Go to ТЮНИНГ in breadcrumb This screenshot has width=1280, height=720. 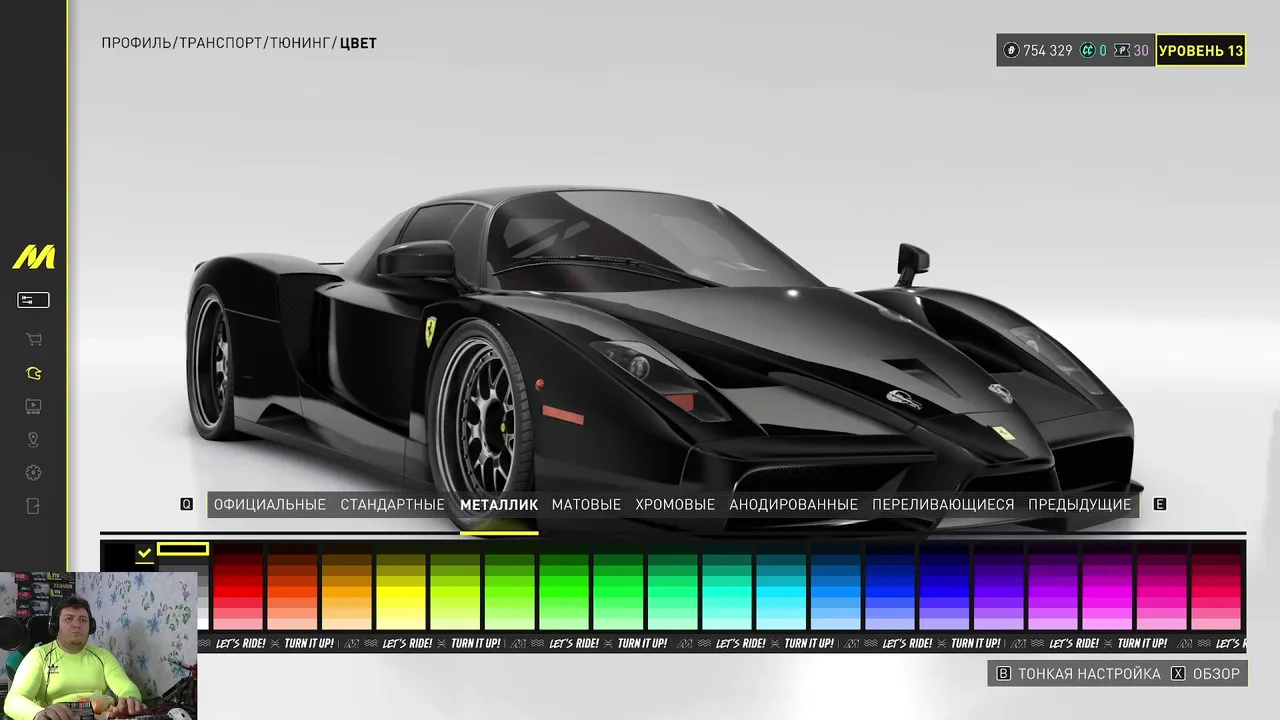(300, 43)
